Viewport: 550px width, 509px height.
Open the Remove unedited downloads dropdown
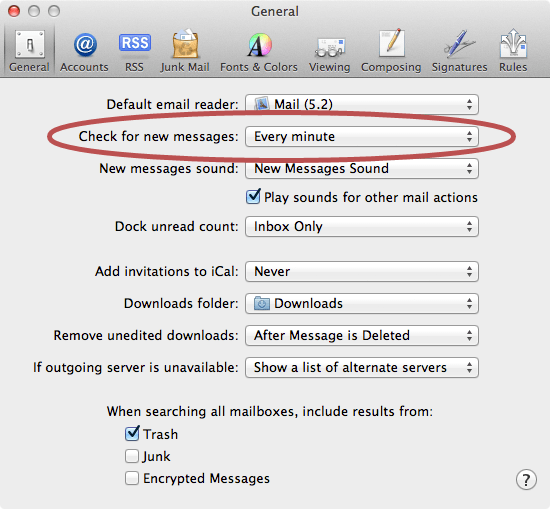(362, 336)
